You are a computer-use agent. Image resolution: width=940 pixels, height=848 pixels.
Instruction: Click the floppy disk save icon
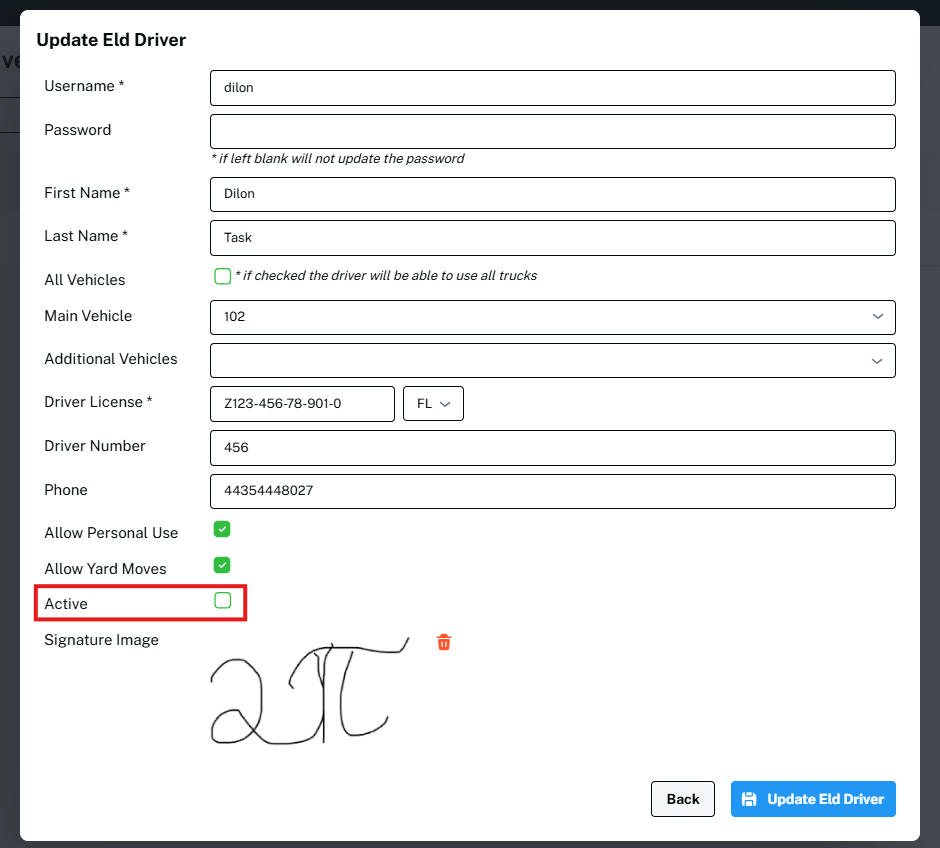point(749,799)
